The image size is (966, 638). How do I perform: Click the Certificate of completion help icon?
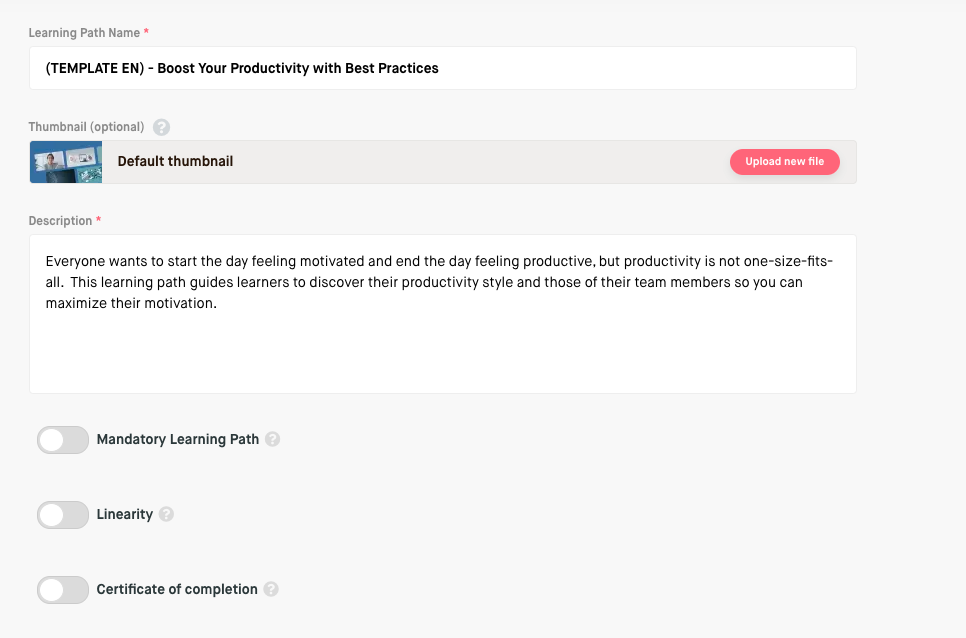pos(271,589)
